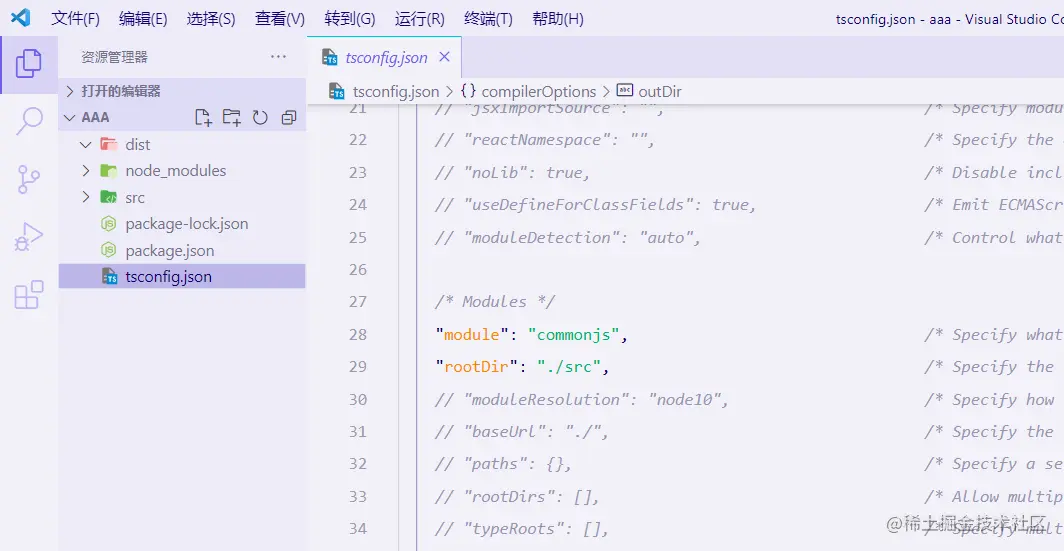The width and height of the screenshot is (1064, 551).
Task: Select tsconfig.json in the explorer tree
Action: coord(182,277)
